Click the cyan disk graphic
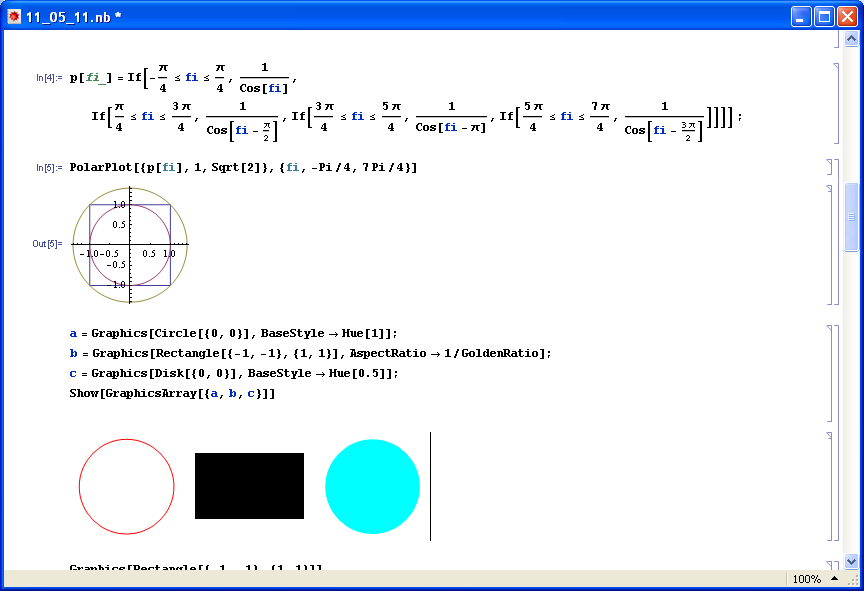Image resolution: width=864 pixels, height=591 pixels. [x=372, y=486]
